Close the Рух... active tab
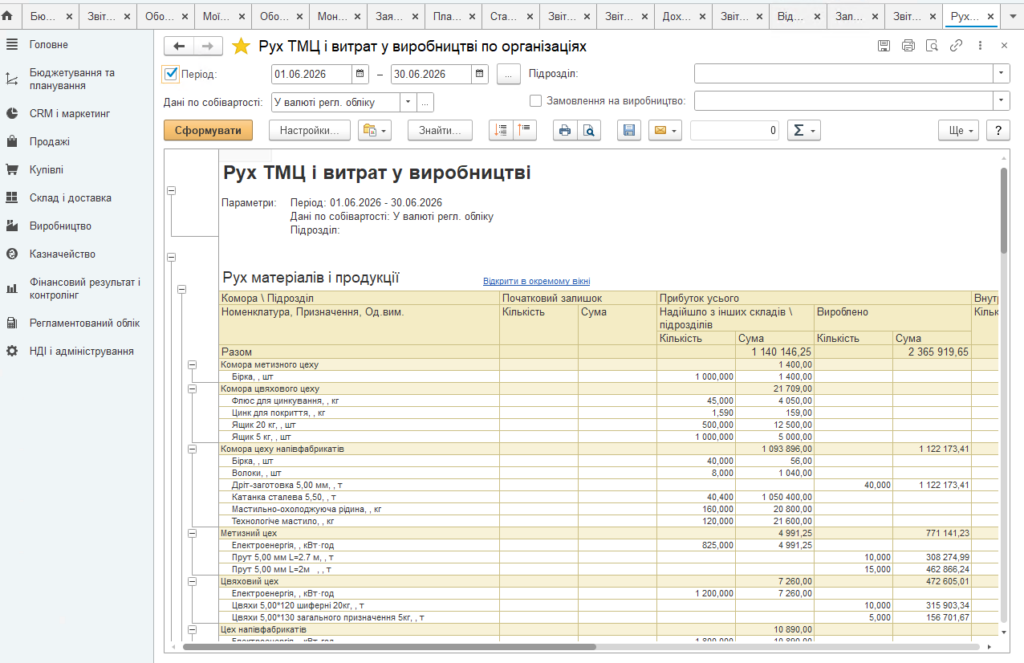The height and width of the screenshot is (663, 1024). click(x=991, y=16)
